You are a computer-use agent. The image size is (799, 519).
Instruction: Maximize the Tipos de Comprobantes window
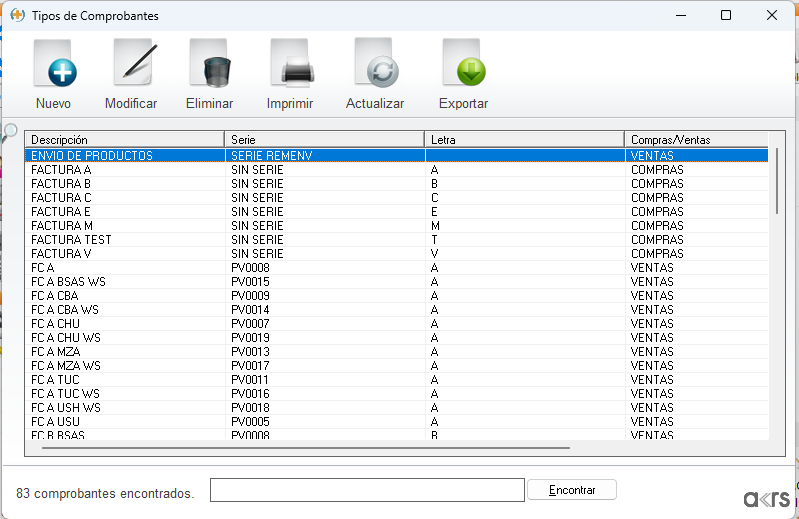click(x=726, y=15)
